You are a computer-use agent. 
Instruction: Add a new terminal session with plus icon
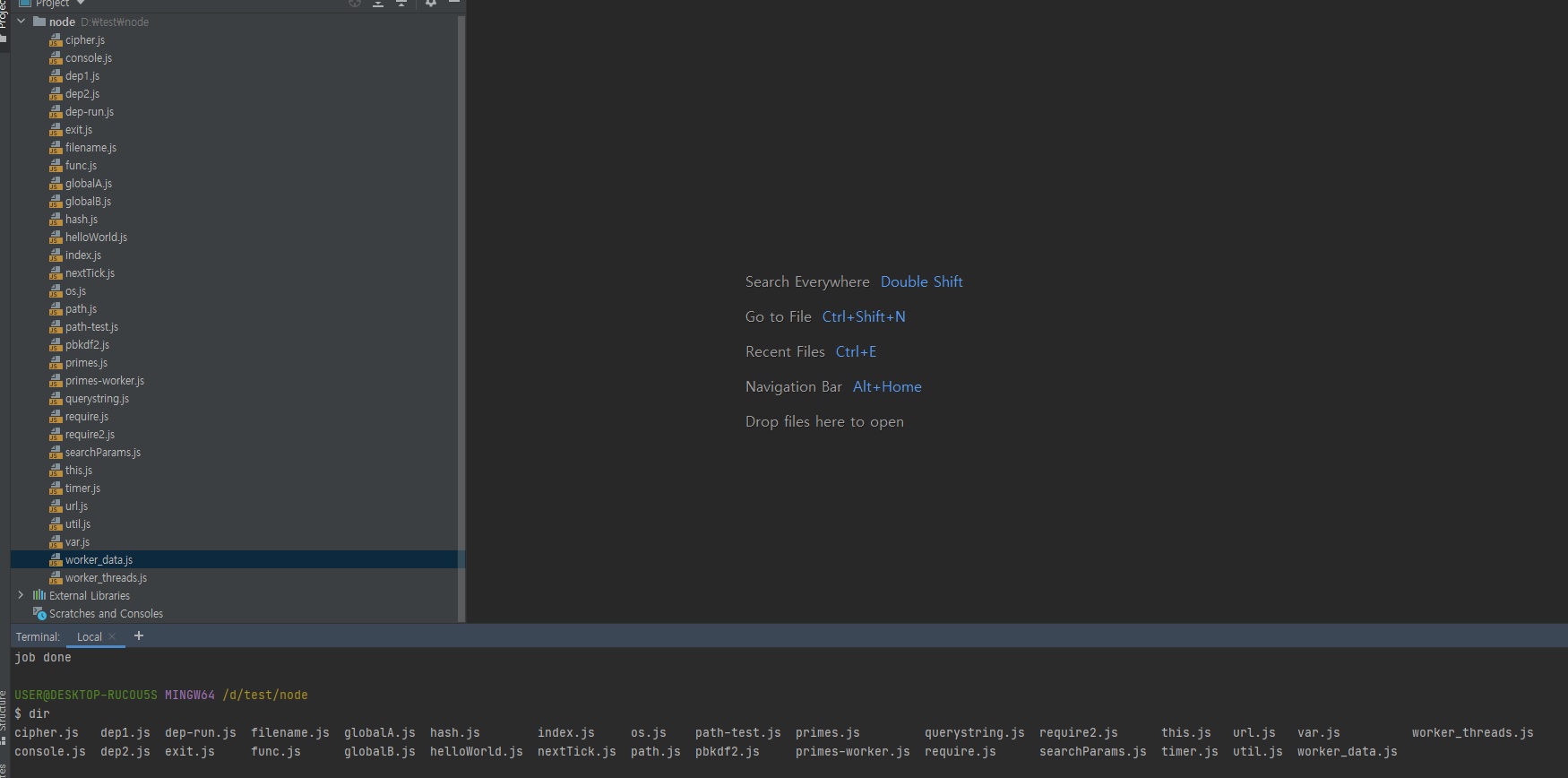coord(139,636)
